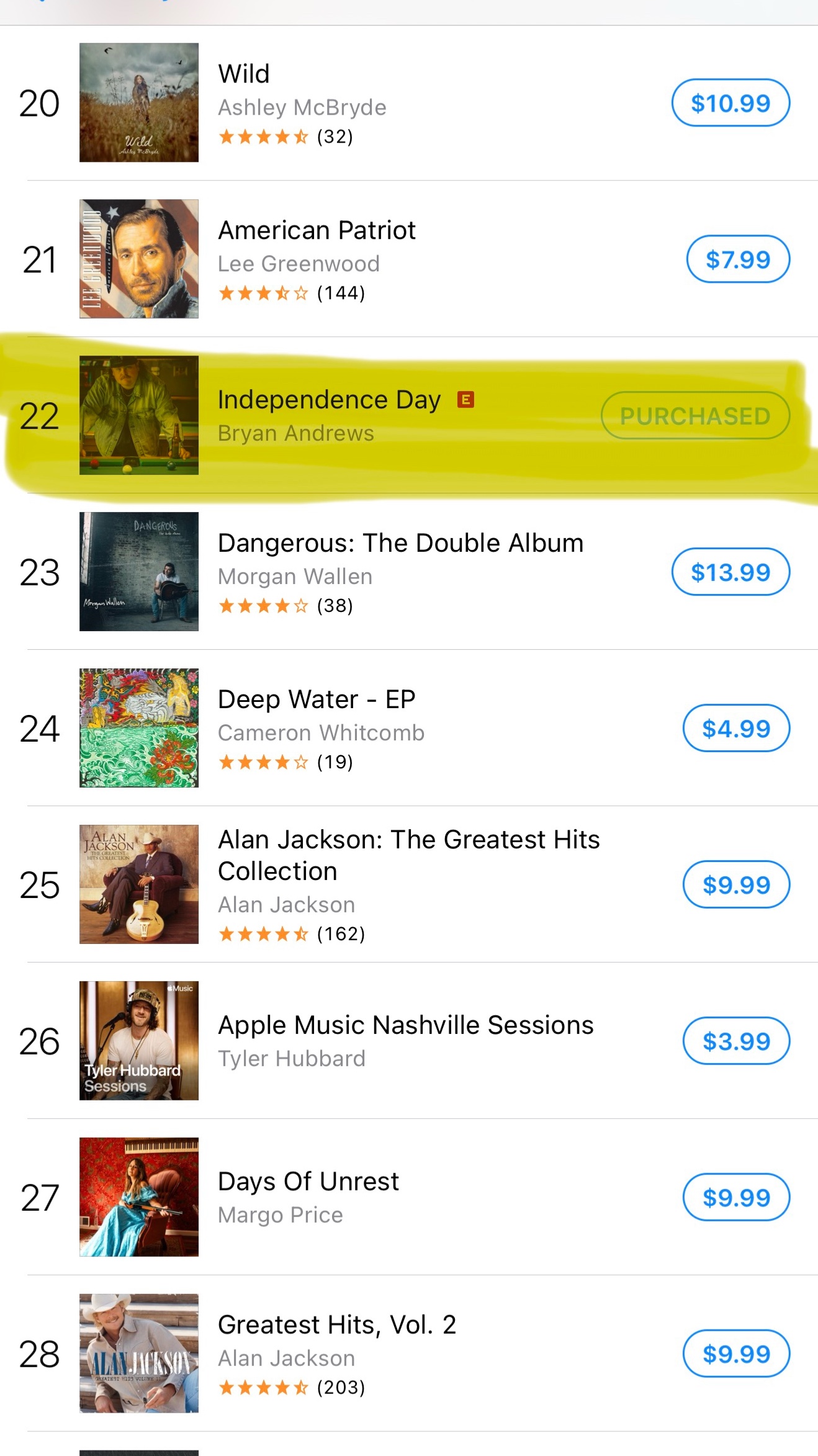Viewport: 818px width, 1456px height.
Task: Open Dangerous: The Double Album title
Action: [x=401, y=543]
